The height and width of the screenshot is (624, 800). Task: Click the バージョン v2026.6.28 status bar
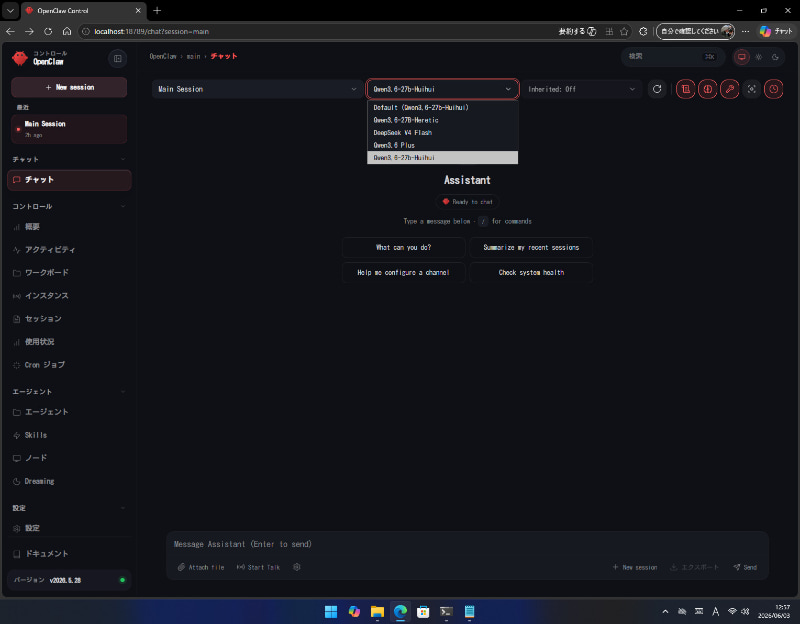click(69, 580)
